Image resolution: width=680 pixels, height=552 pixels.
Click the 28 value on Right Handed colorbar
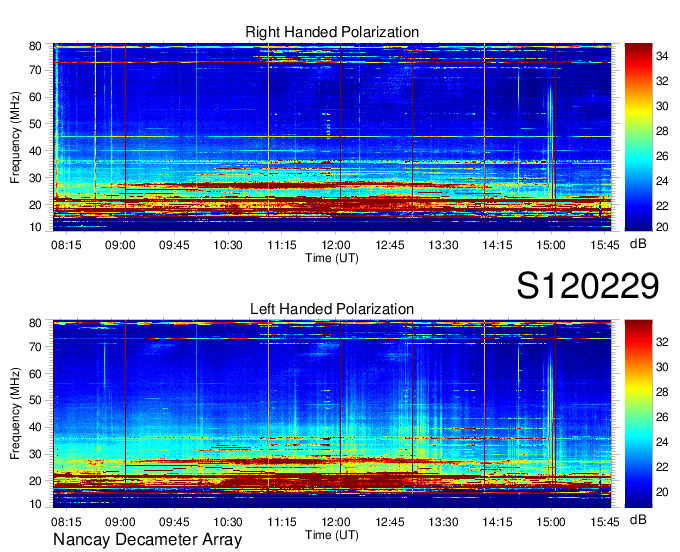tap(662, 131)
